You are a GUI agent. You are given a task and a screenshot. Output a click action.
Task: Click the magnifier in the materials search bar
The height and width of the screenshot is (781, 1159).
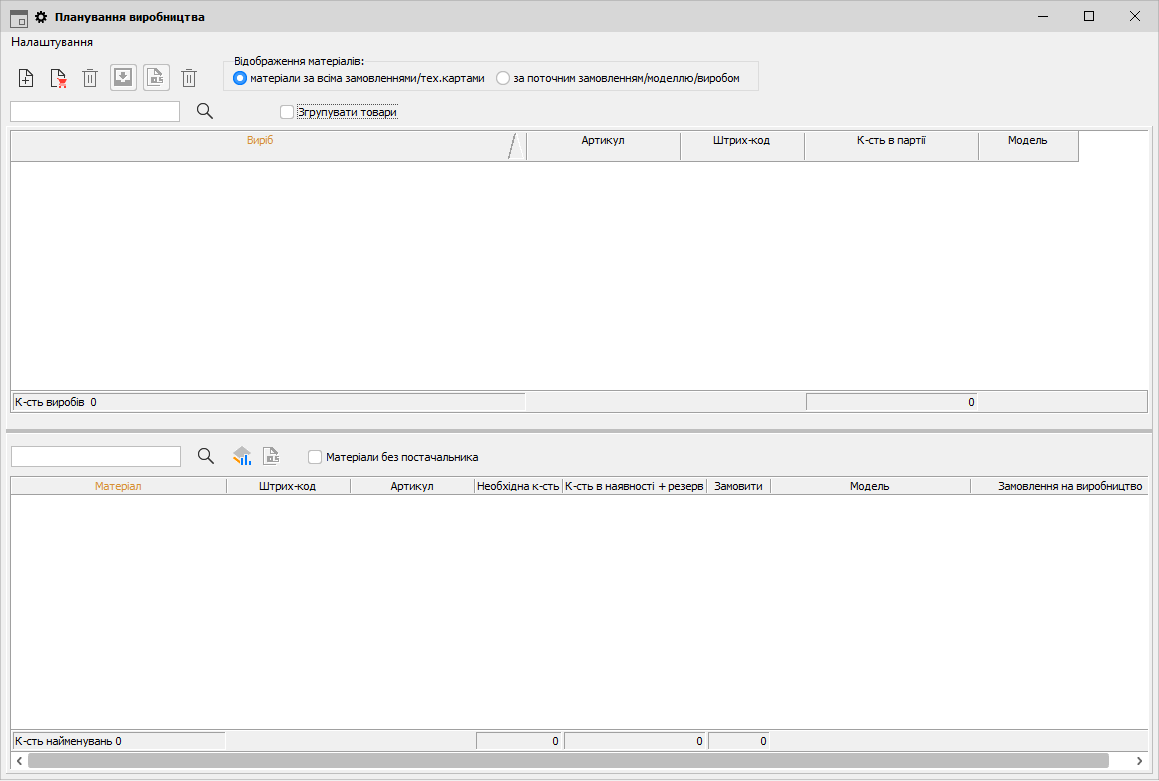click(x=206, y=456)
